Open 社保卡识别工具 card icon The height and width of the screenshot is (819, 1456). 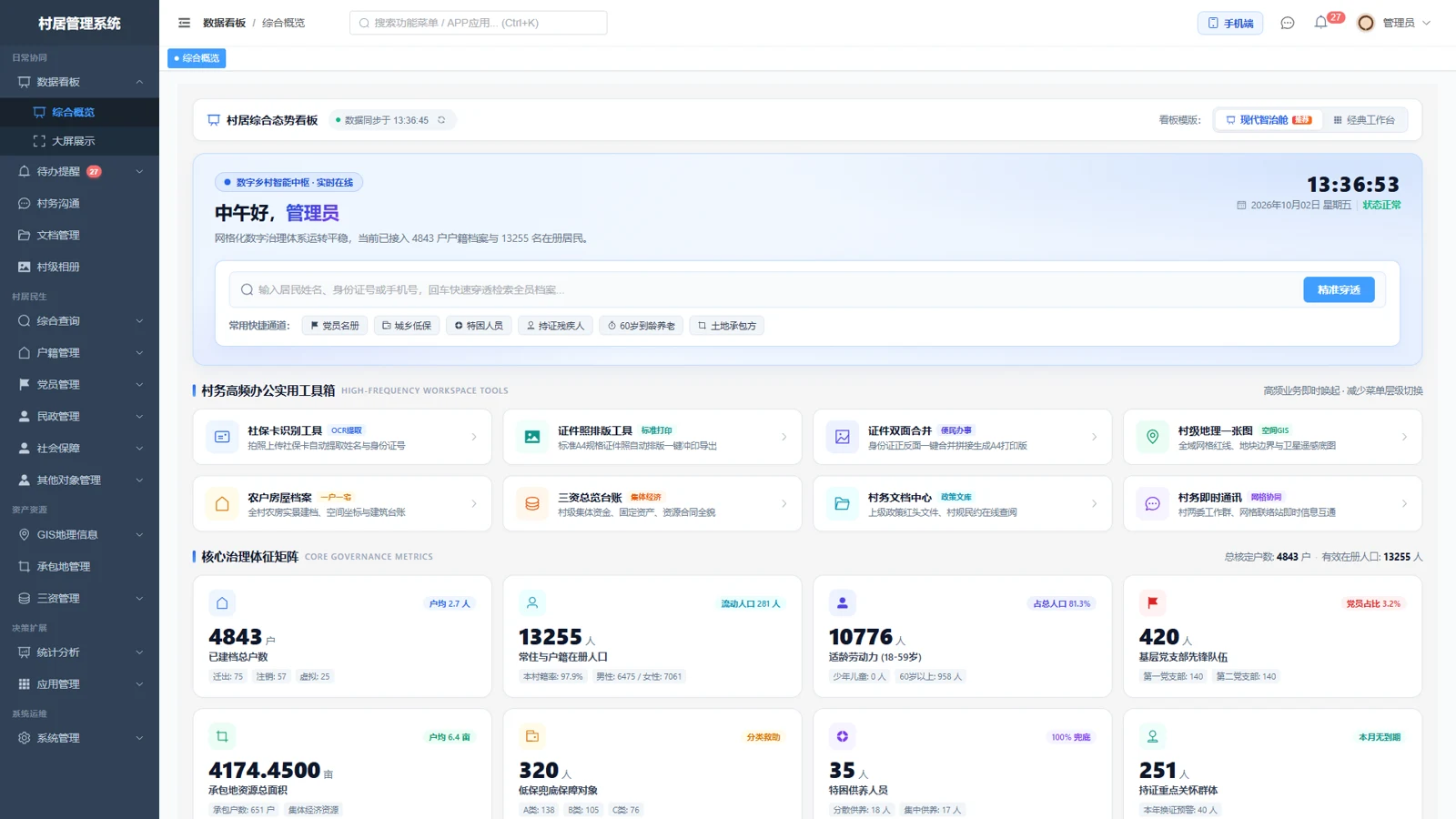tap(222, 437)
